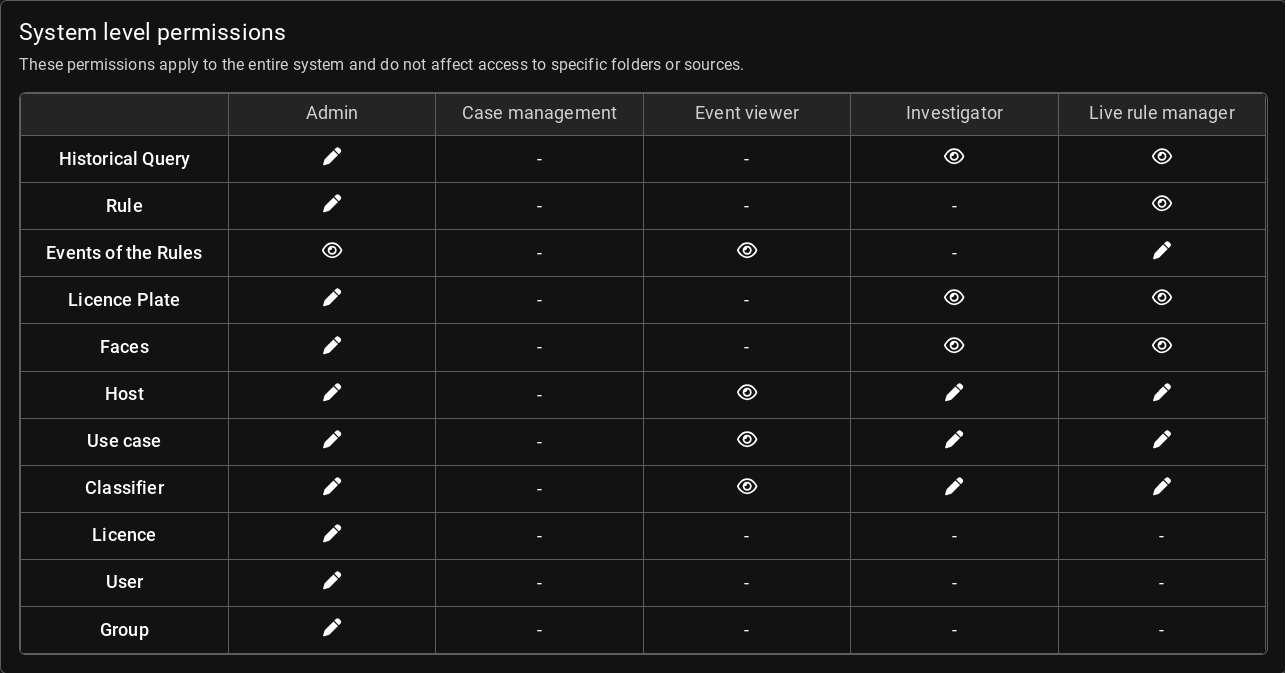Select the Case management column header

click(x=539, y=114)
